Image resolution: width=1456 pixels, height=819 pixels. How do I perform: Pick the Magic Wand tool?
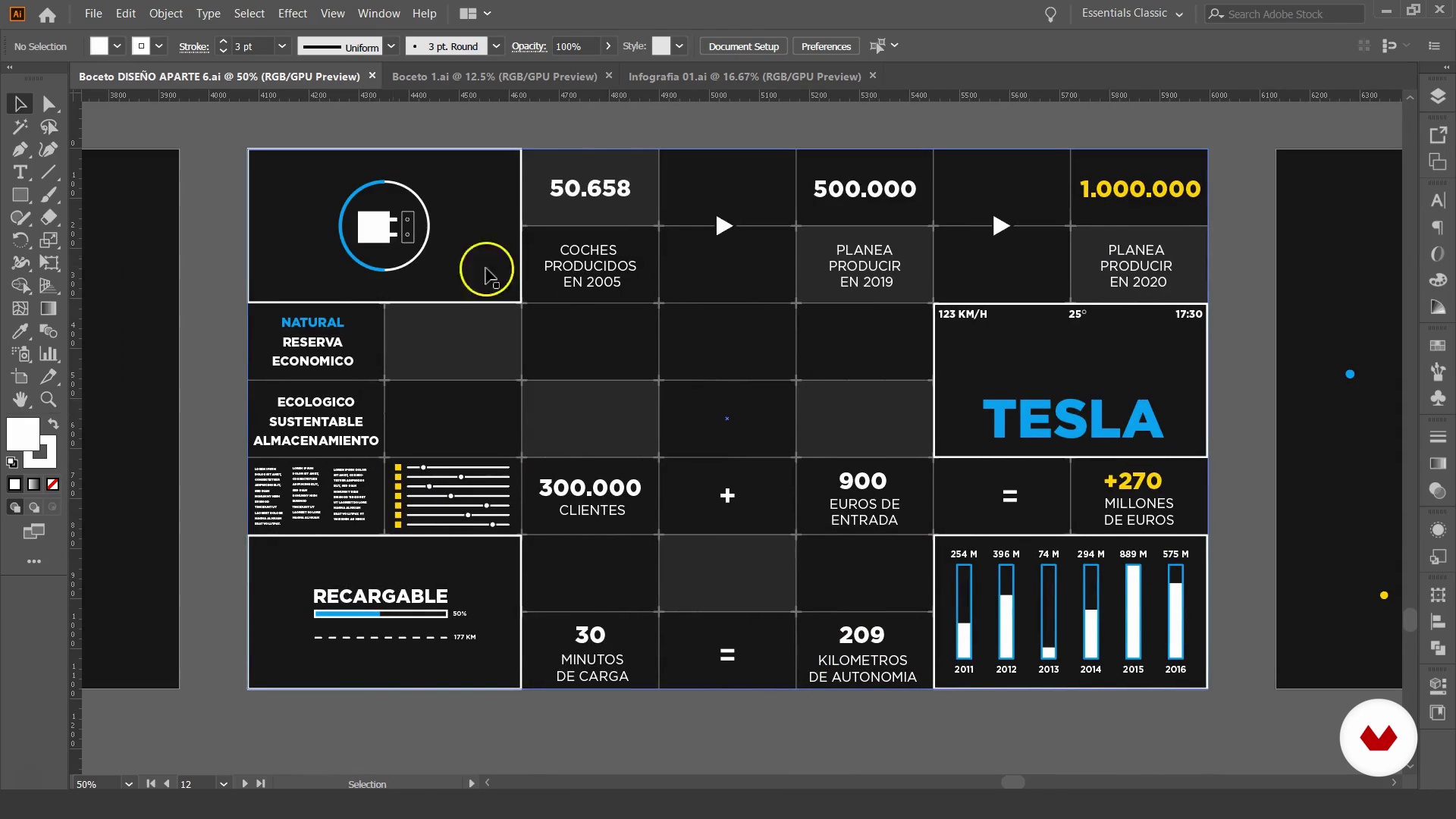click(20, 127)
